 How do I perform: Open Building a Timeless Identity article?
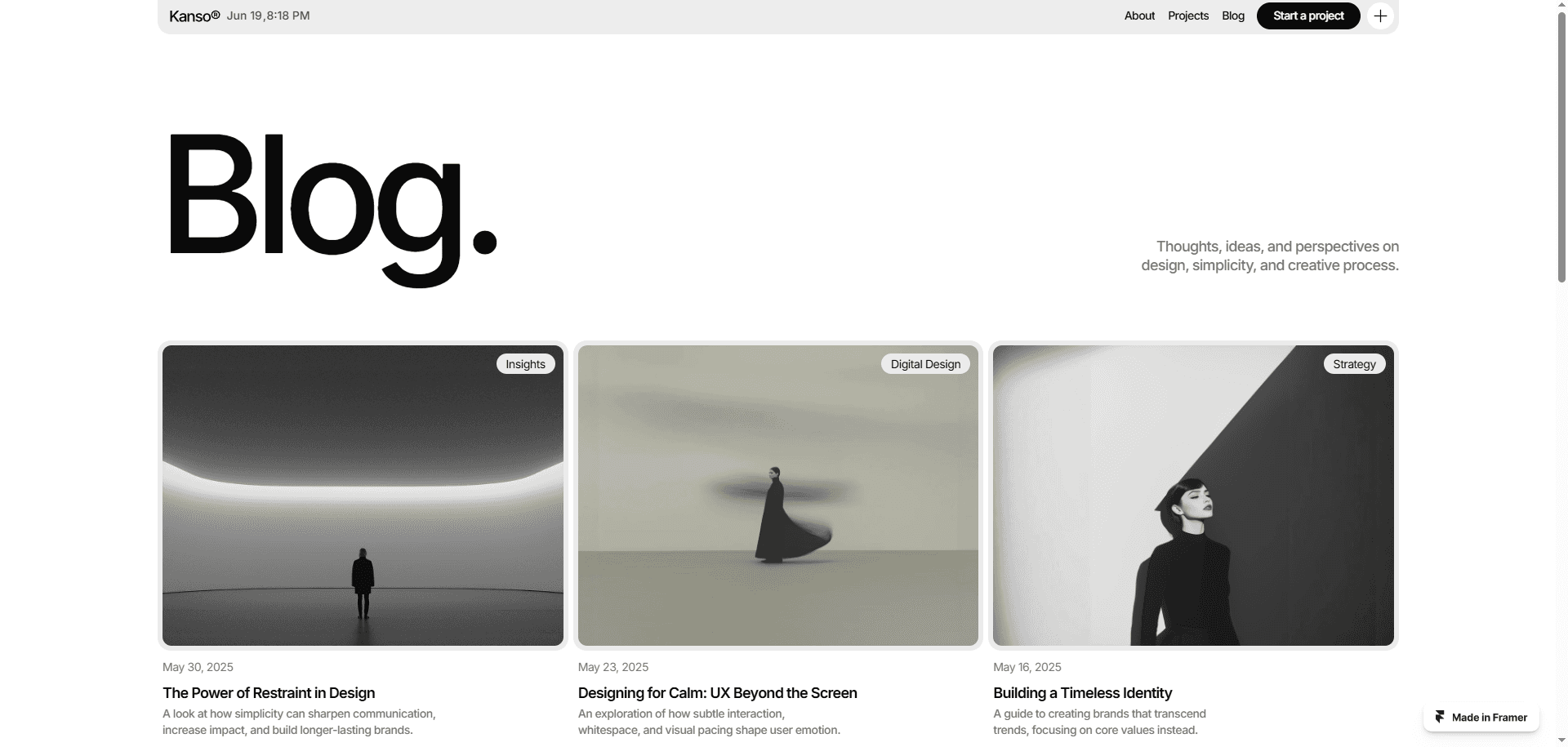1082,693
